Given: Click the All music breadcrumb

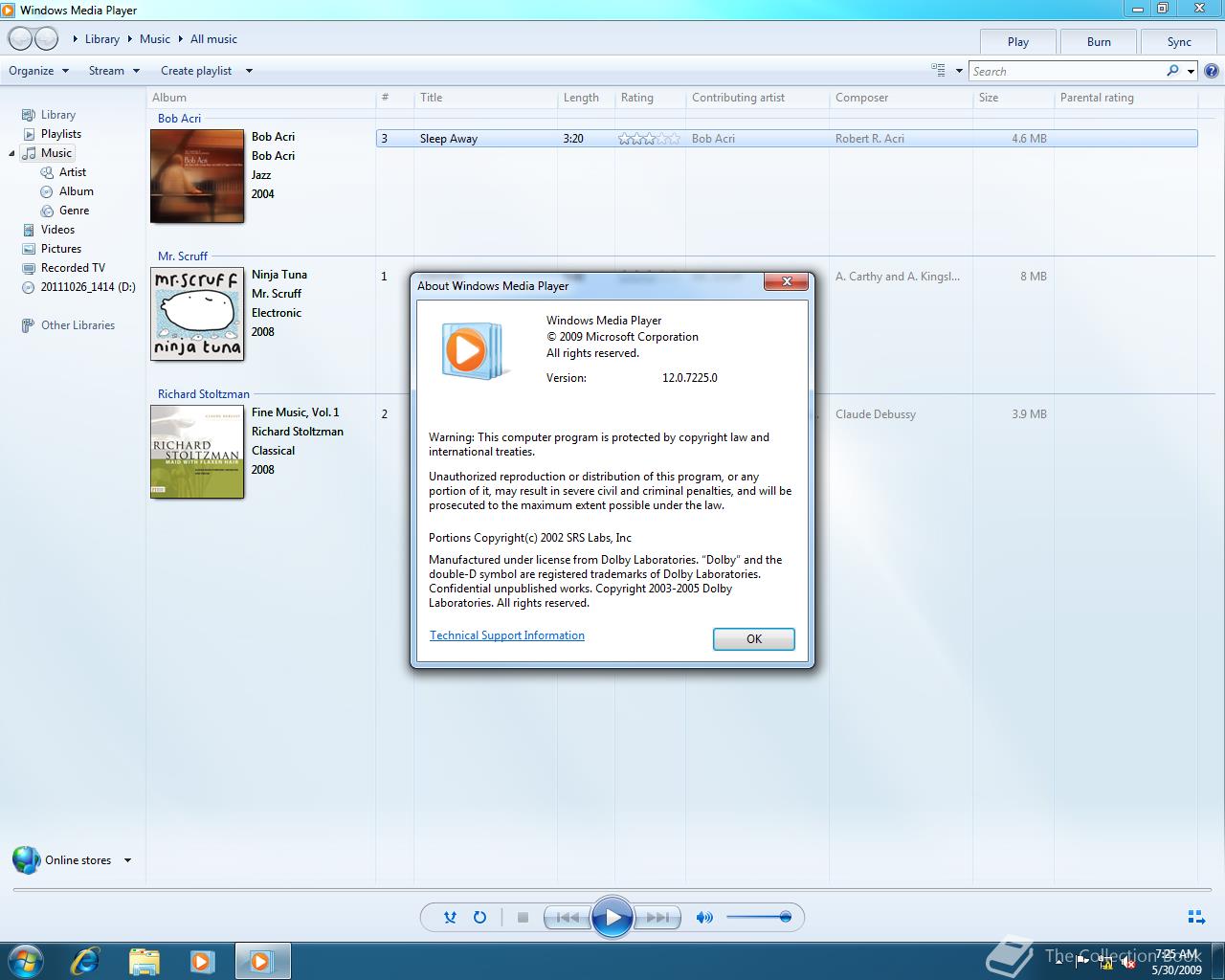Looking at the screenshot, I should 213,39.
